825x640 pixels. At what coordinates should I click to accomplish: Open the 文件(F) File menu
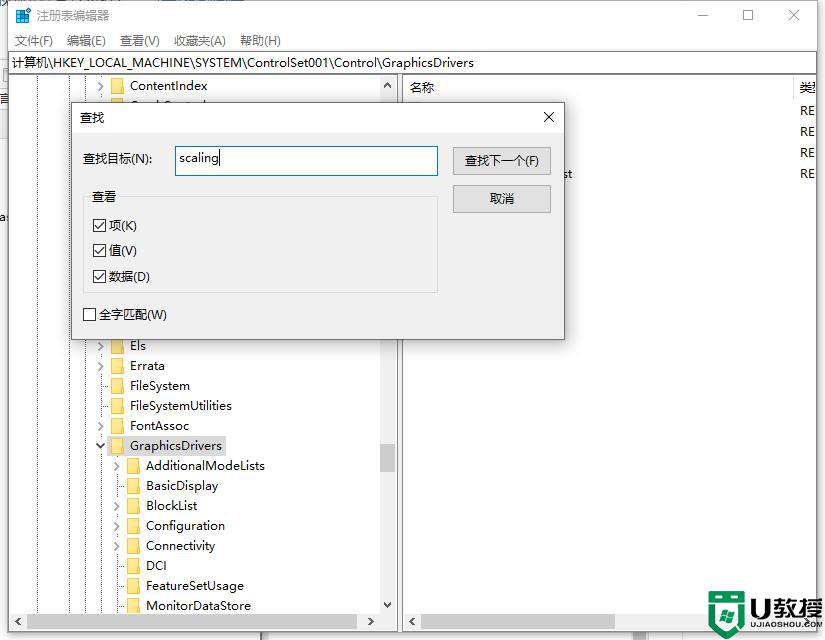tap(34, 40)
